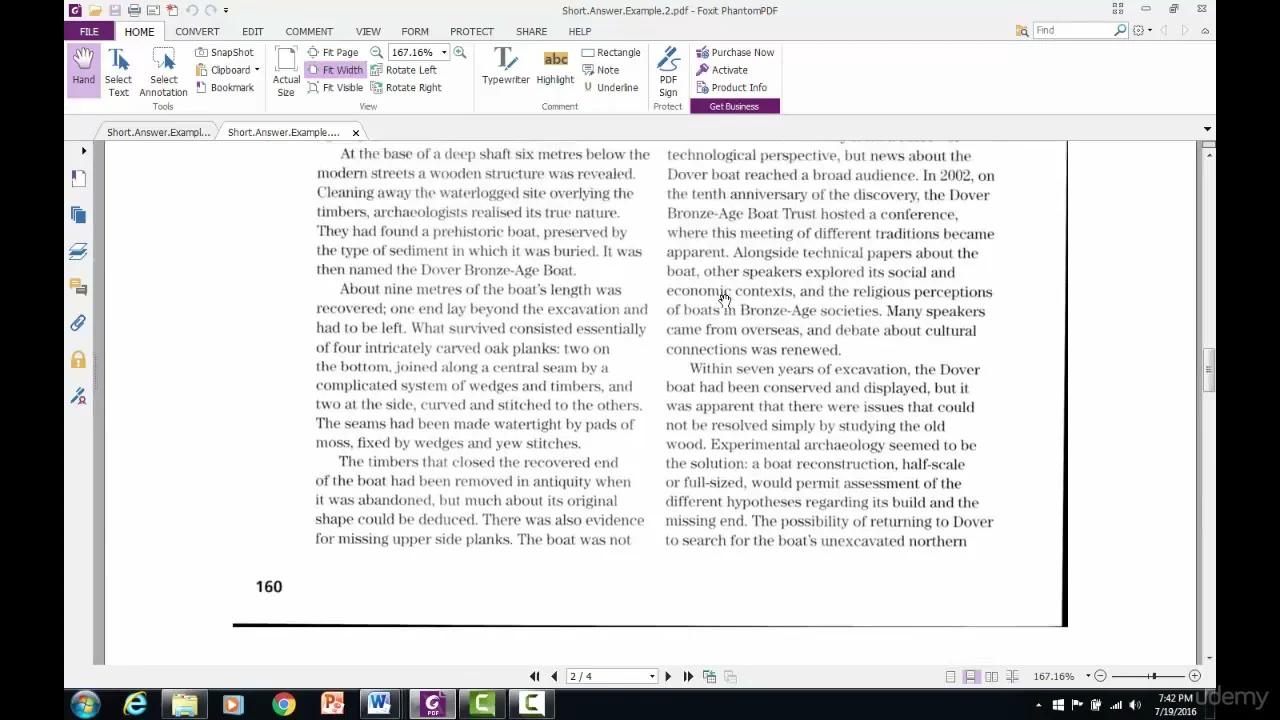Collapse the navigation panel arrow
The width and height of the screenshot is (1280, 720).
point(84,150)
